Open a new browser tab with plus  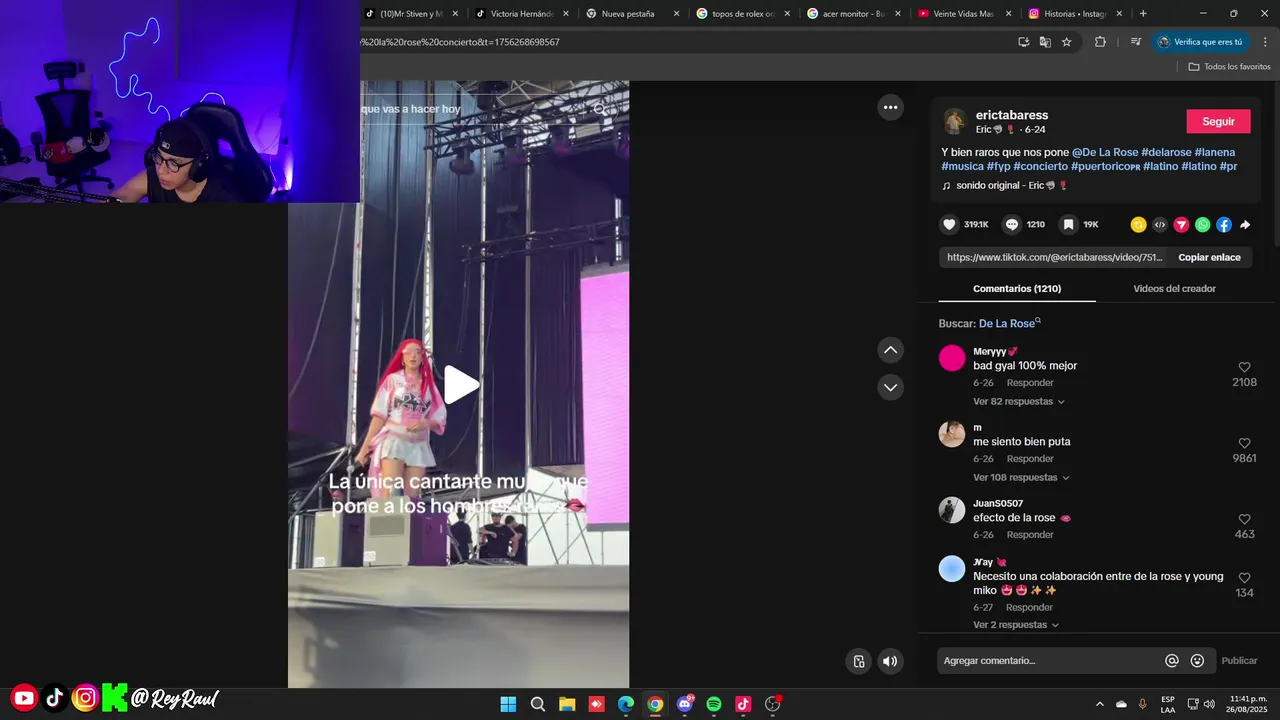1143,14
